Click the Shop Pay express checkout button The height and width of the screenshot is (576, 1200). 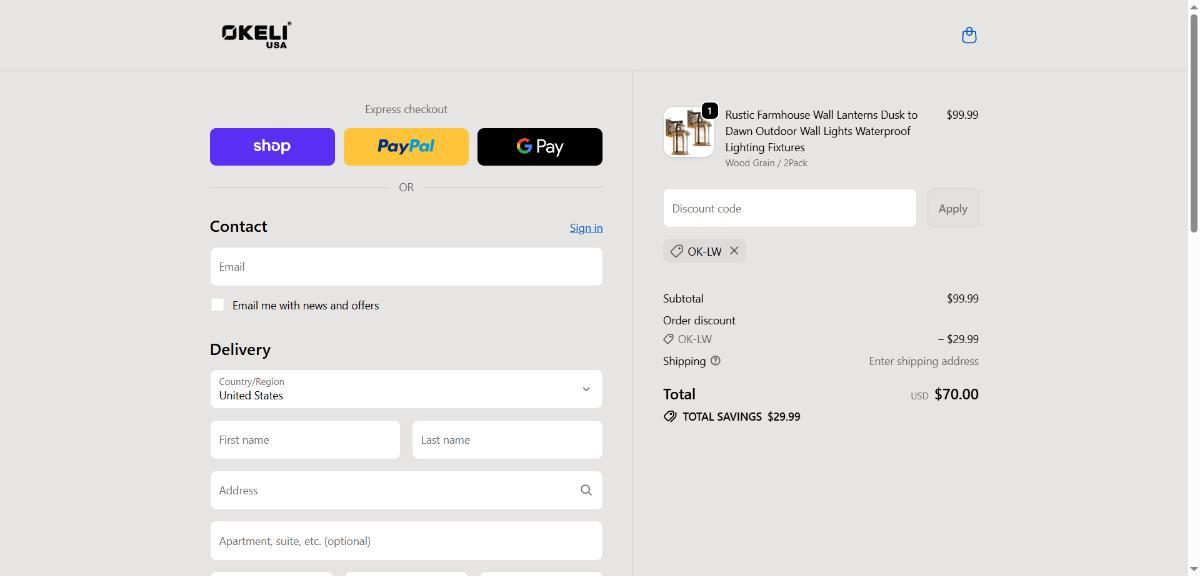tap(272, 147)
